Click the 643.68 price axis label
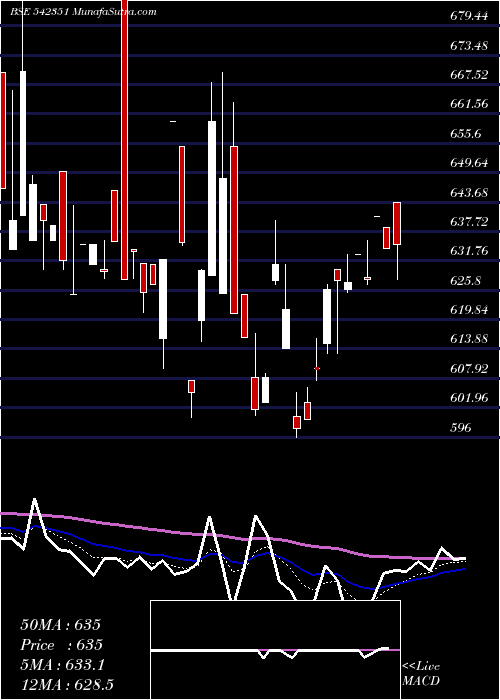Screen dimensions: 500x700 click(x=469, y=193)
